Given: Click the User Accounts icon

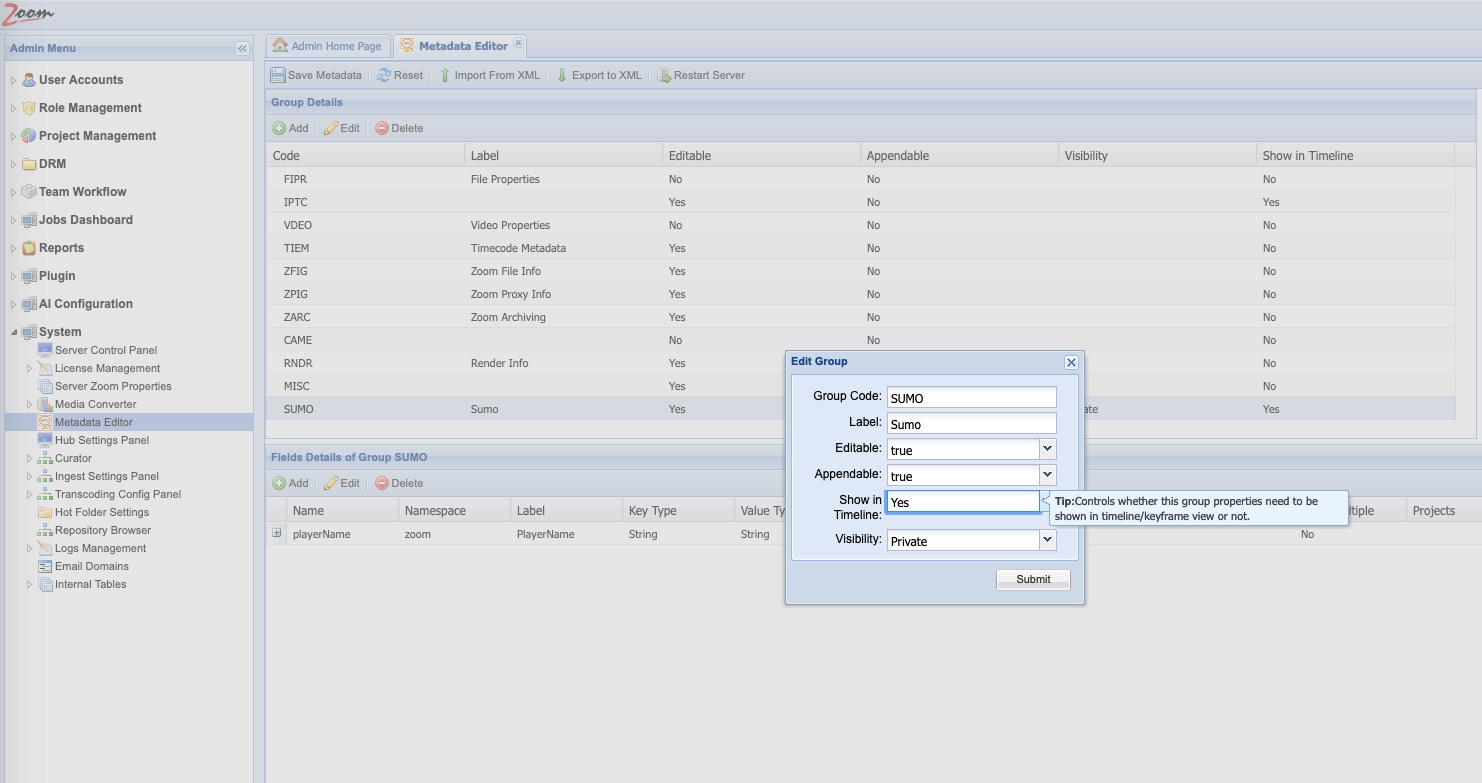Looking at the screenshot, I should pos(29,80).
